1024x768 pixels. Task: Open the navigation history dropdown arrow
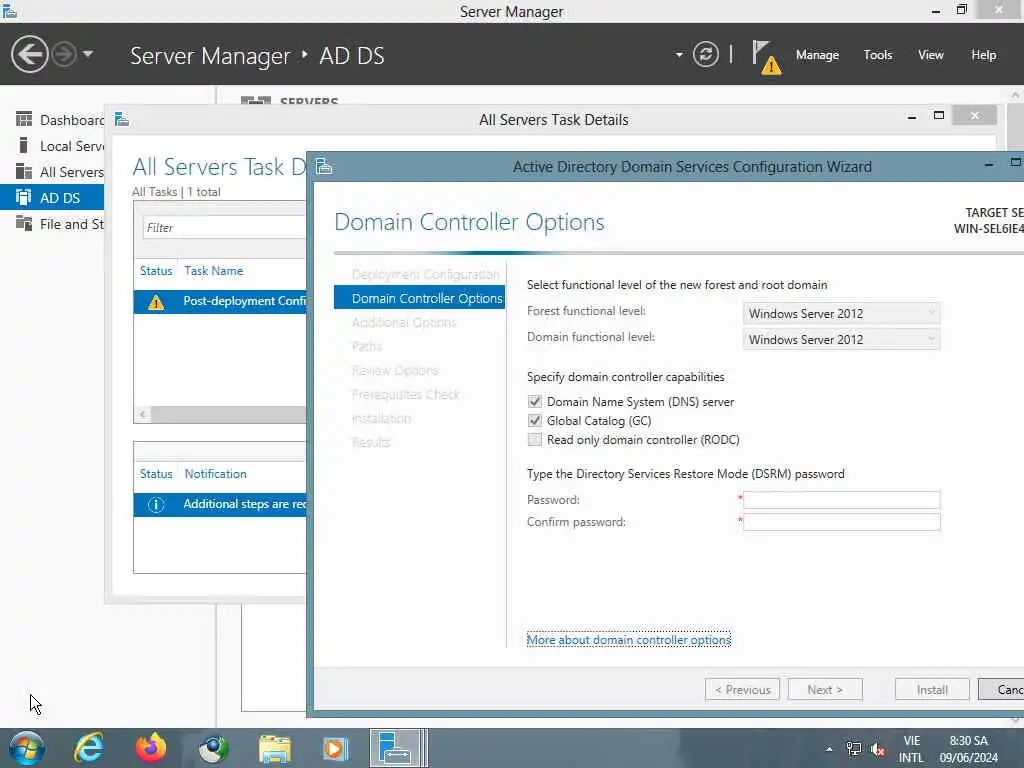(88, 54)
